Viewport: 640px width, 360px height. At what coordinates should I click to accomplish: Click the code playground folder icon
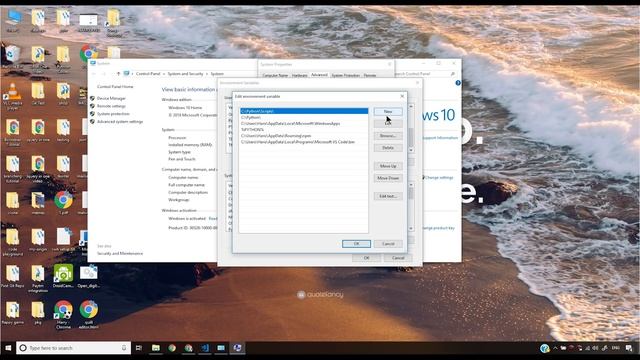point(13,242)
